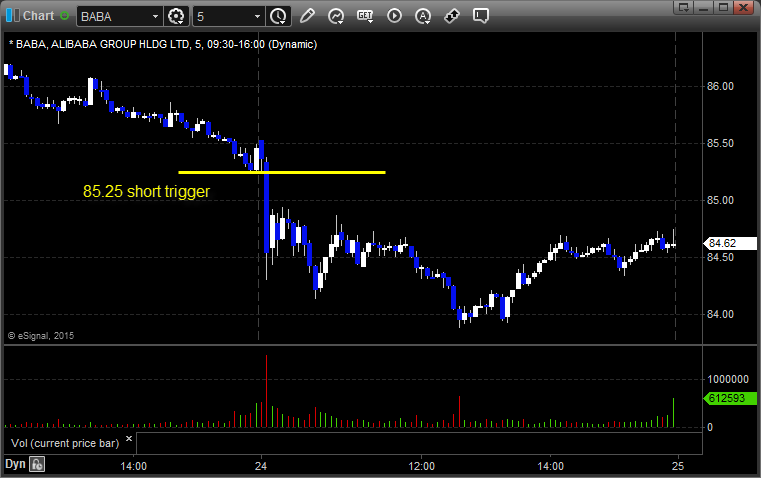
Task: Click the '85.25 short trigger' annotation text
Action: click(146, 191)
